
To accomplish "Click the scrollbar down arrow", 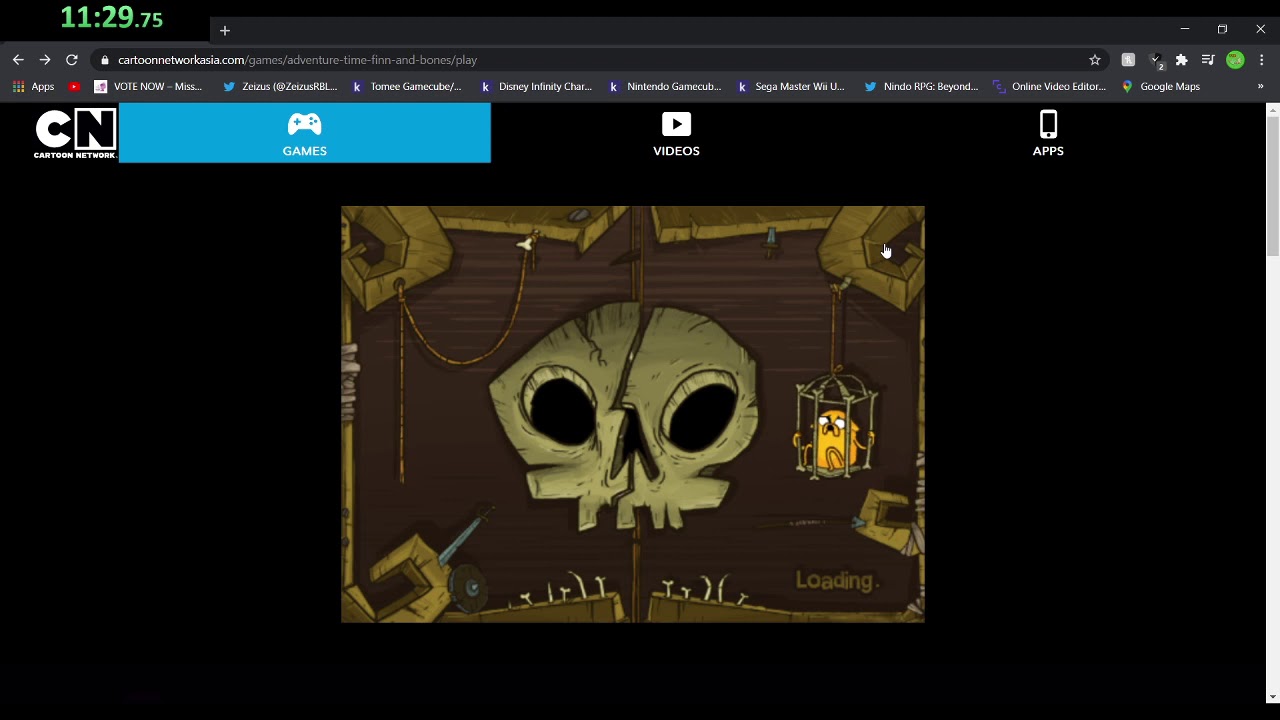I will pos(1272,697).
